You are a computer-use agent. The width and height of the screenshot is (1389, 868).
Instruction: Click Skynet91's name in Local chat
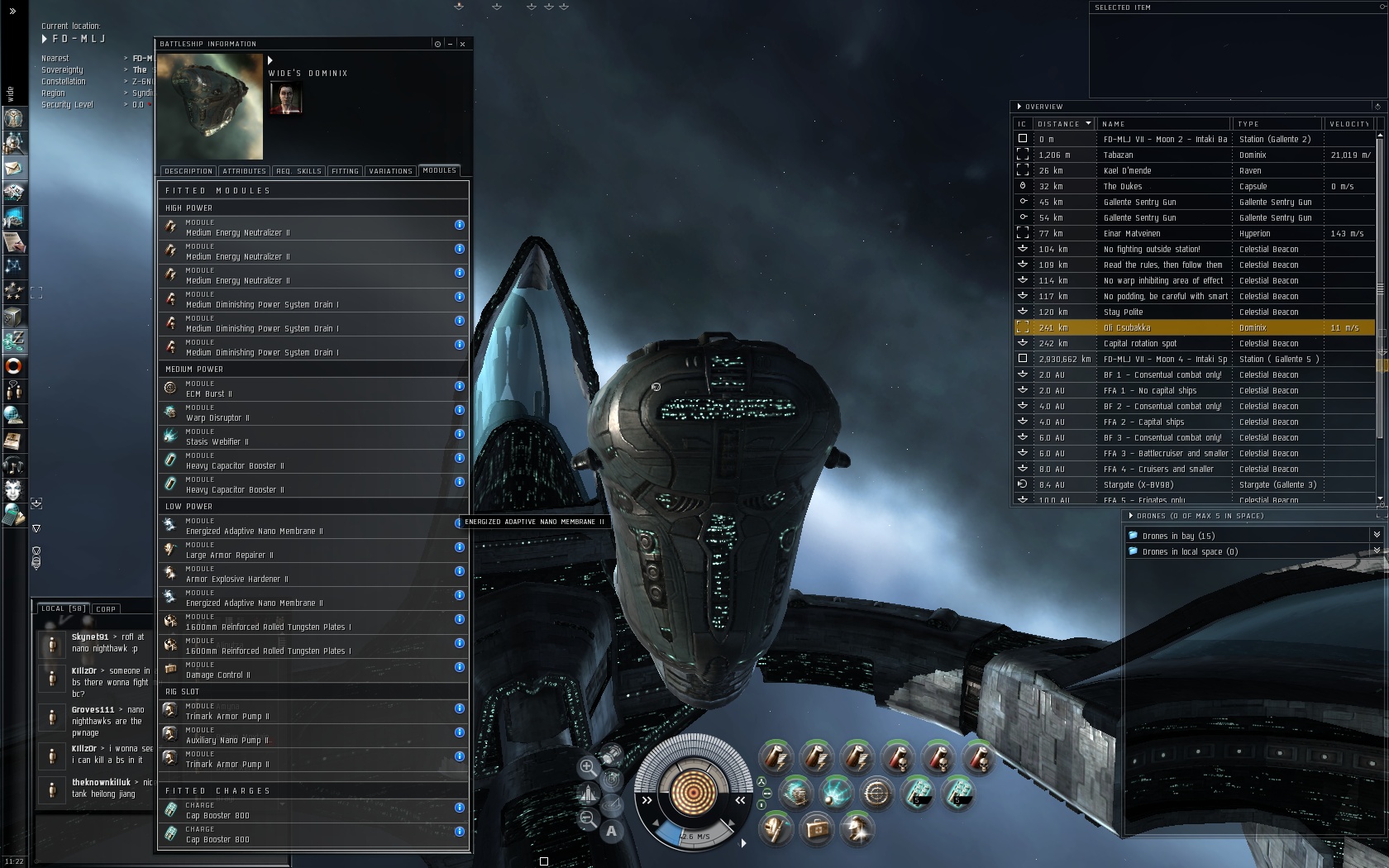pos(90,637)
